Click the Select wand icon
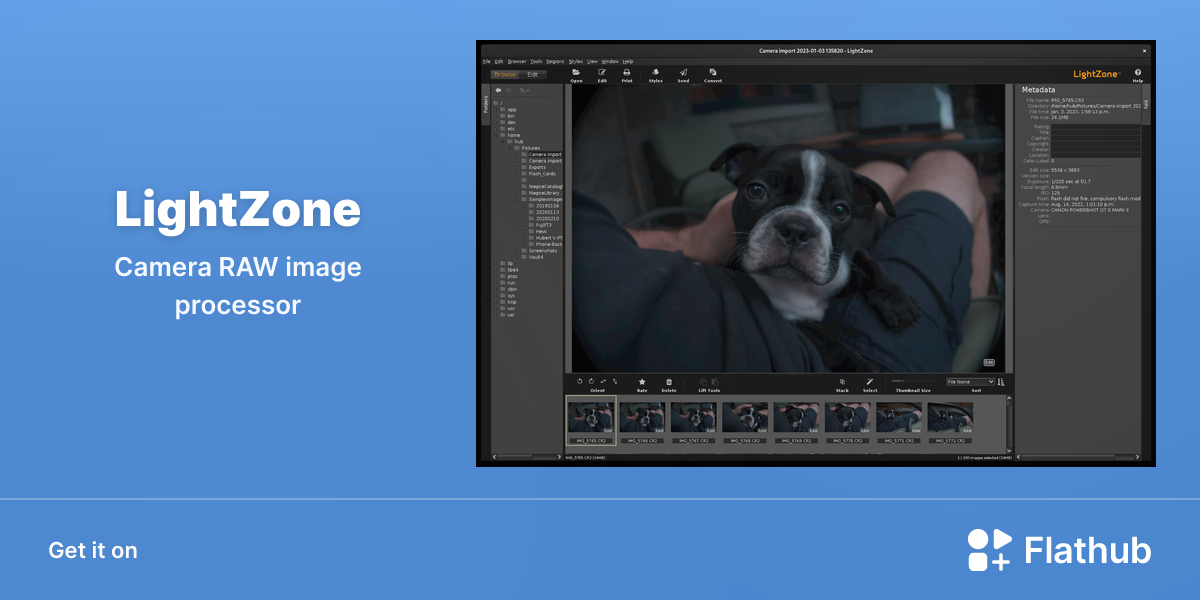This screenshot has width=1200, height=600. click(x=870, y=381)
